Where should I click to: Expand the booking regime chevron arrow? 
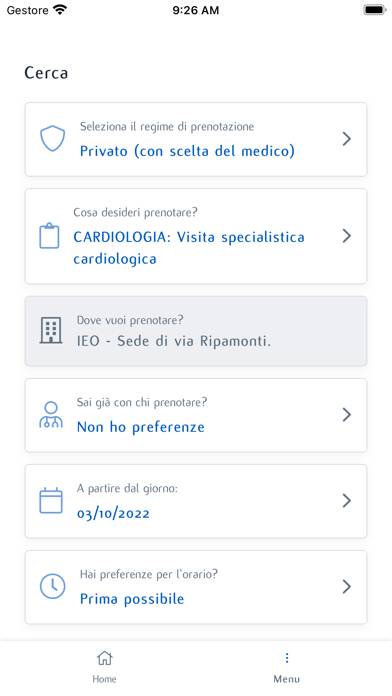point(347,139)
